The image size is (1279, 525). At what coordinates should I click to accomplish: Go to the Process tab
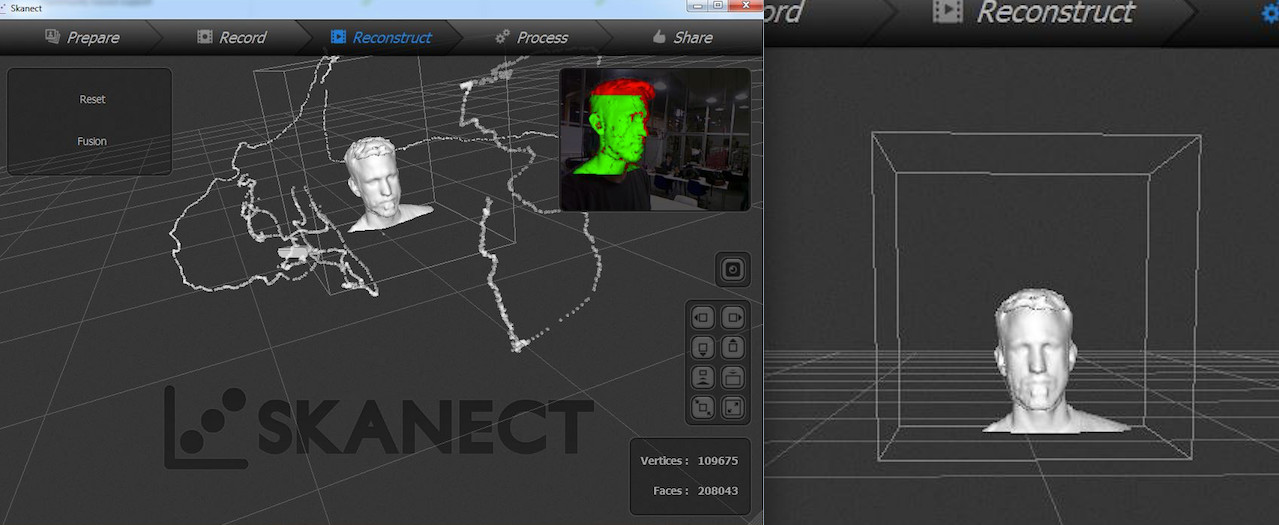click(531, 37)
